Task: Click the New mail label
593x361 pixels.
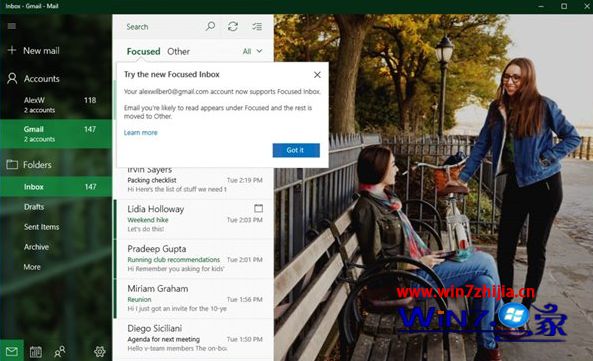Action: [41, 50]
